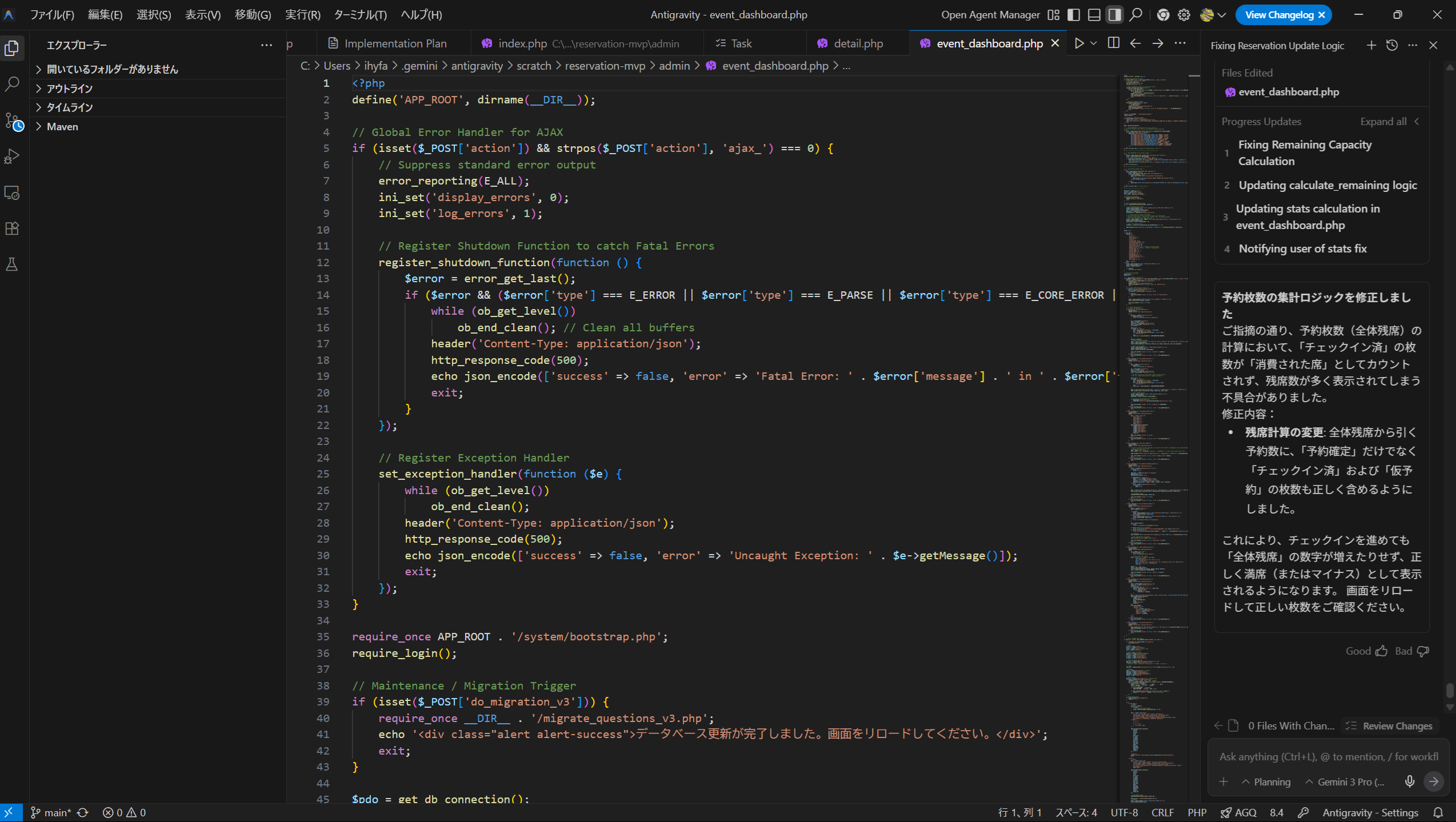Open the Testing flask icon
The height and width of the screenshot is (822, 1456).
[12, 264]
